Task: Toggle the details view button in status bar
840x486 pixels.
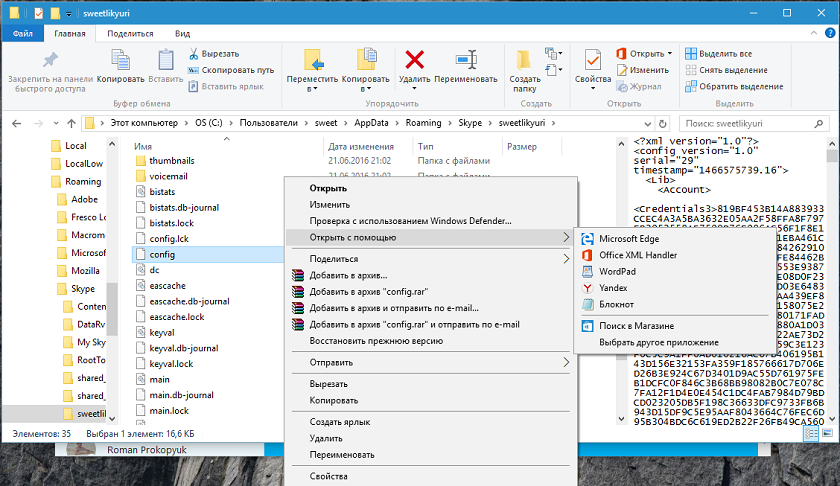Action: pos(812,433)
